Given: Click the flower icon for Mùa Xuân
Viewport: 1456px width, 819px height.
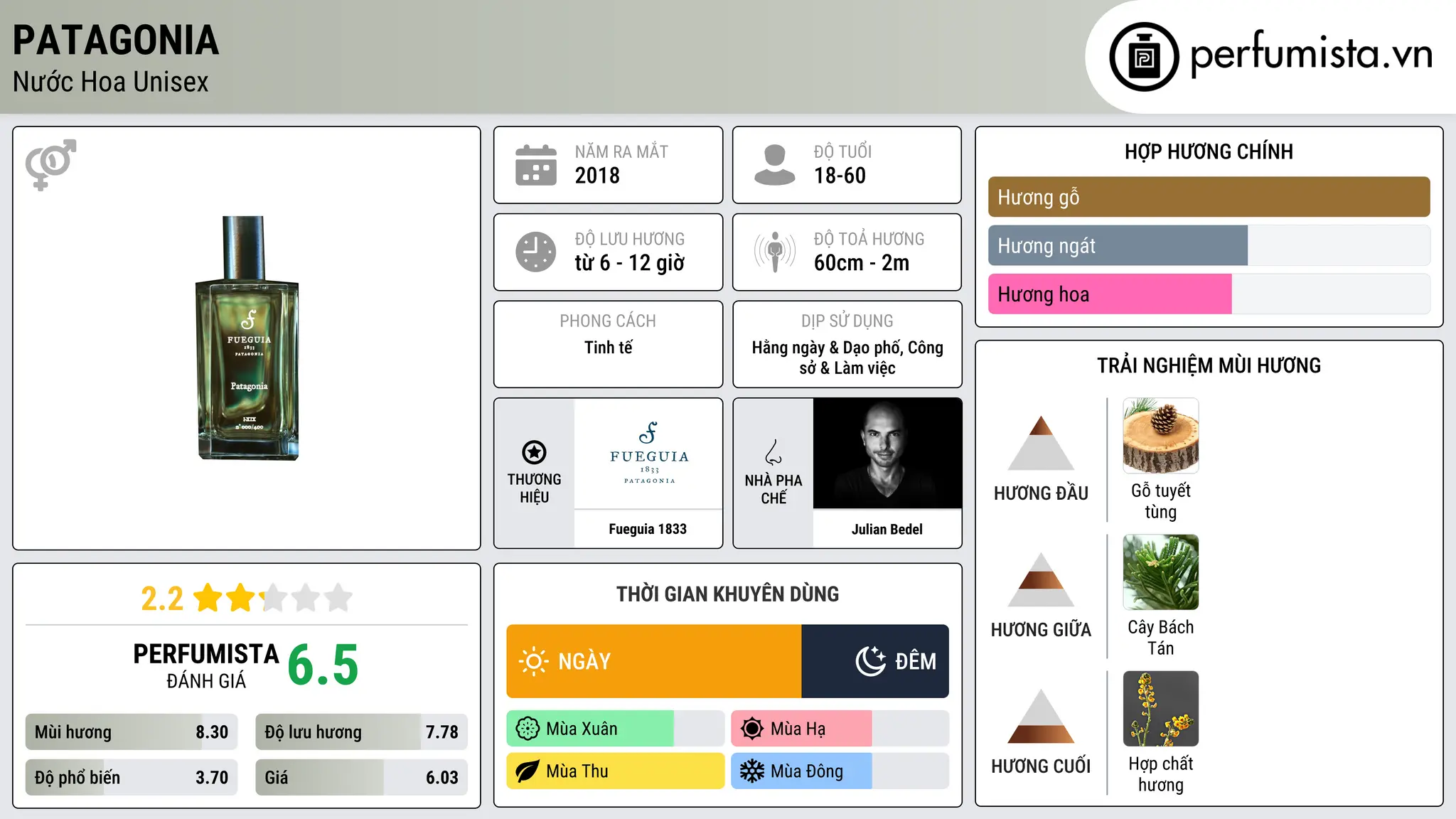Looking at the screenshot, I should [528, 729].
